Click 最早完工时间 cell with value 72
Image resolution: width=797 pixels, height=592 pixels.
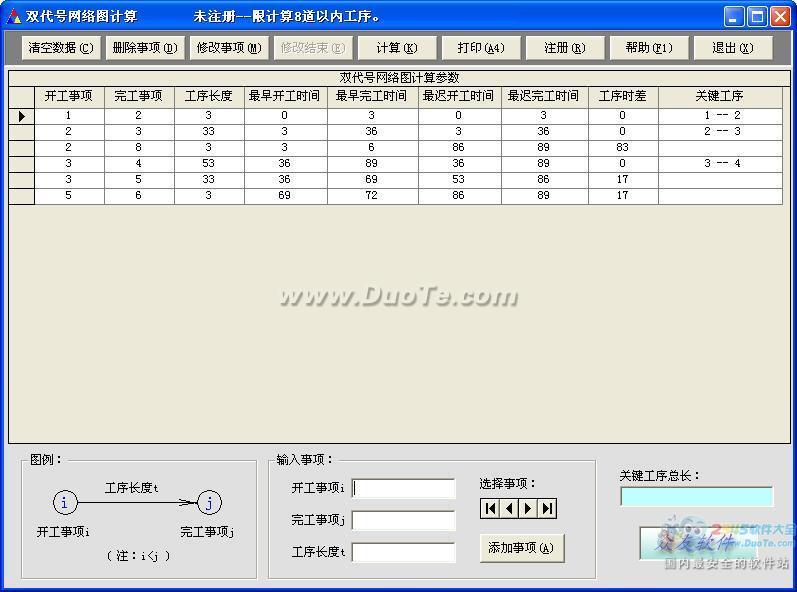click(372, 196)
